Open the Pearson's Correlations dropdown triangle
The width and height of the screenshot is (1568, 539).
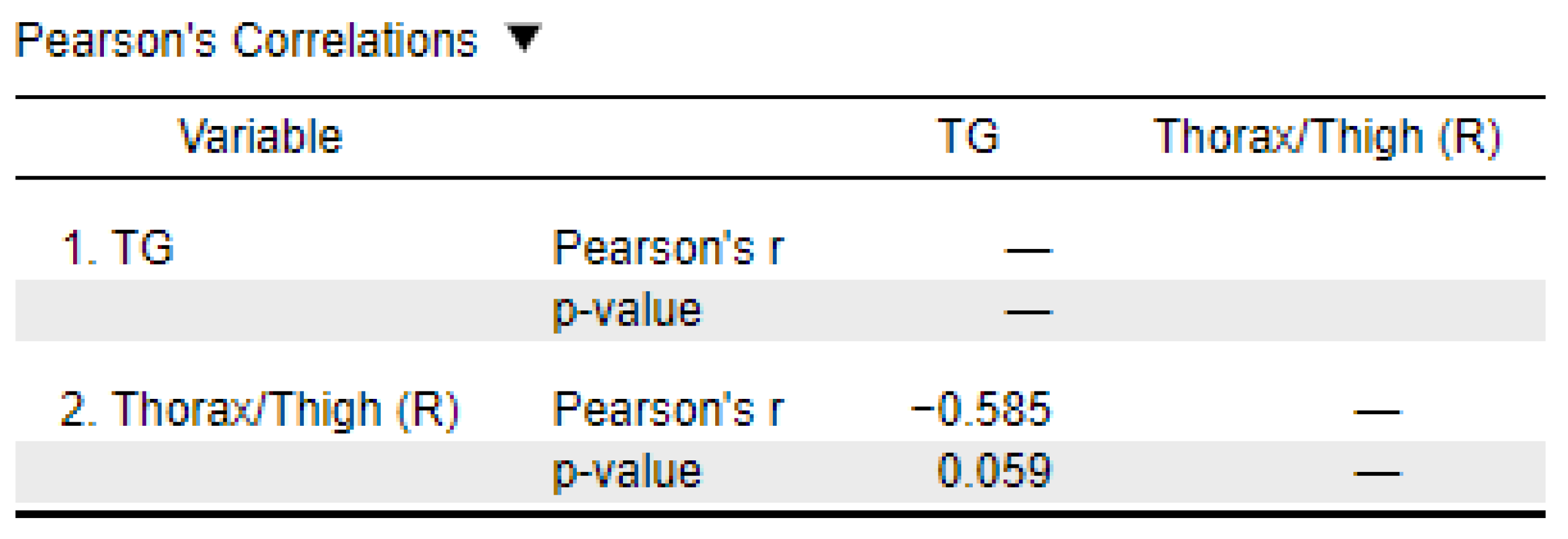point(522,37)
